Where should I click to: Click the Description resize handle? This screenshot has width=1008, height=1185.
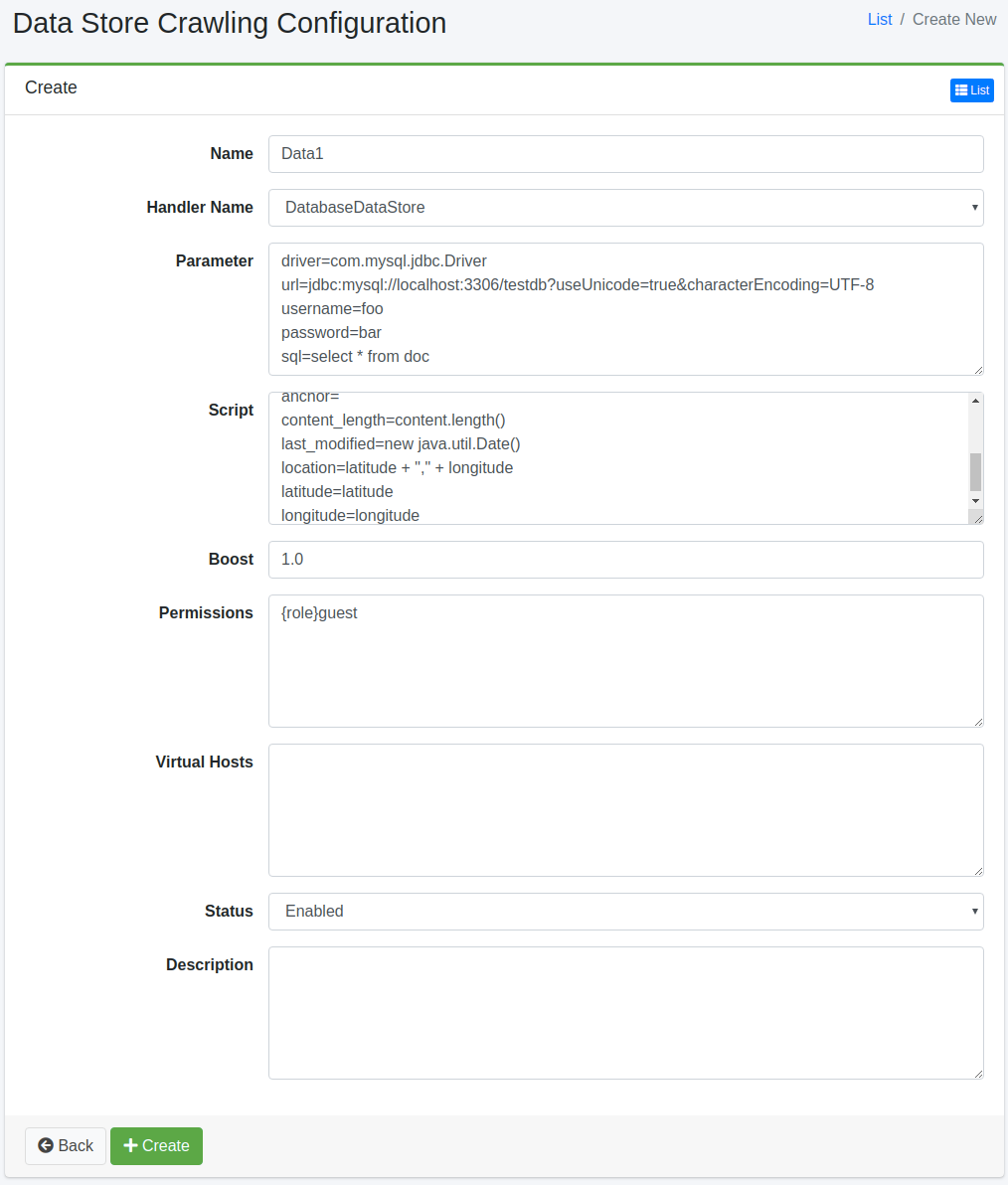(978, 1074)
